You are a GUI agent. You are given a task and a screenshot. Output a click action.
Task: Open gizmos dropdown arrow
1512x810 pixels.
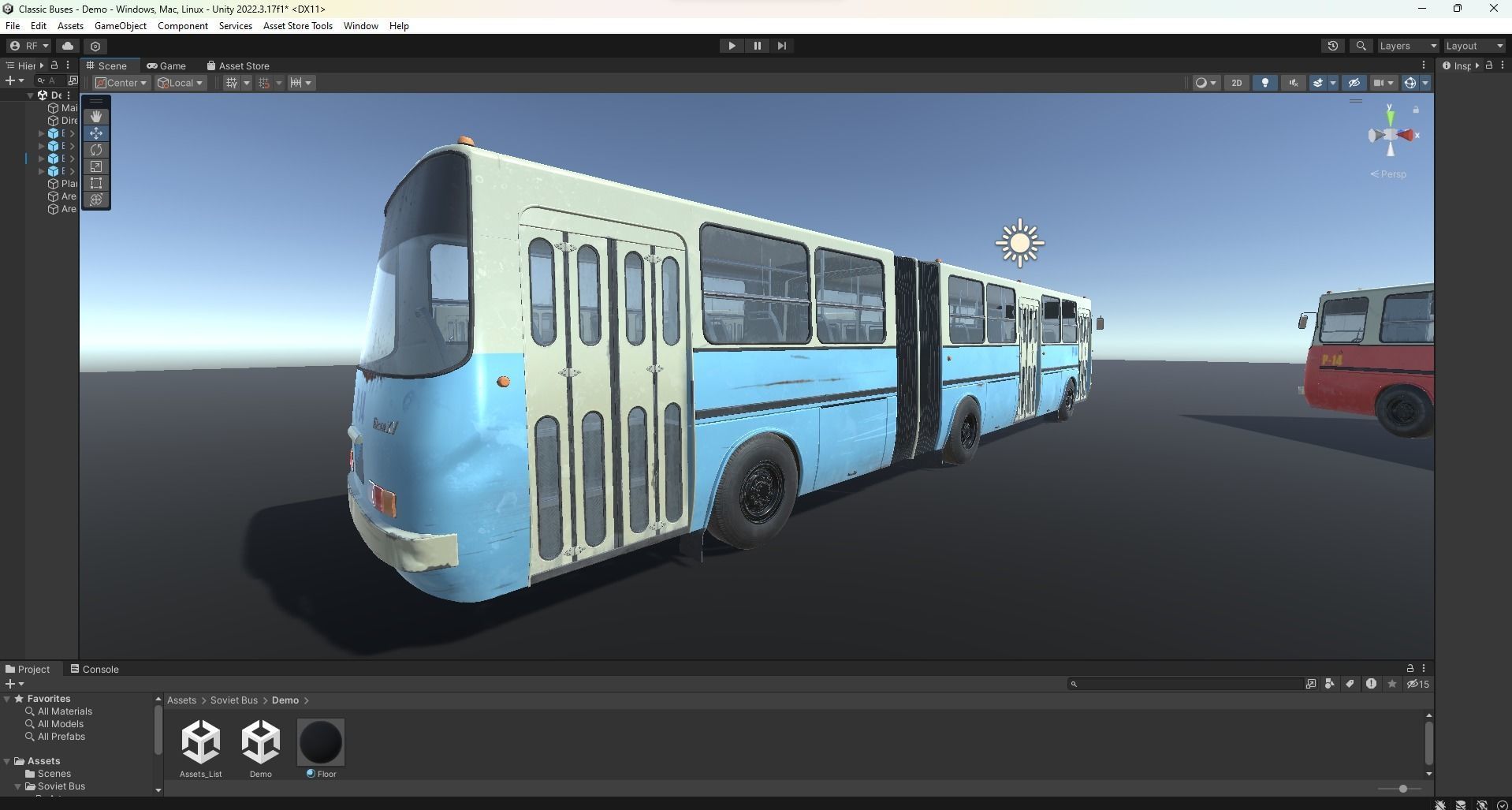[1425, 83]
